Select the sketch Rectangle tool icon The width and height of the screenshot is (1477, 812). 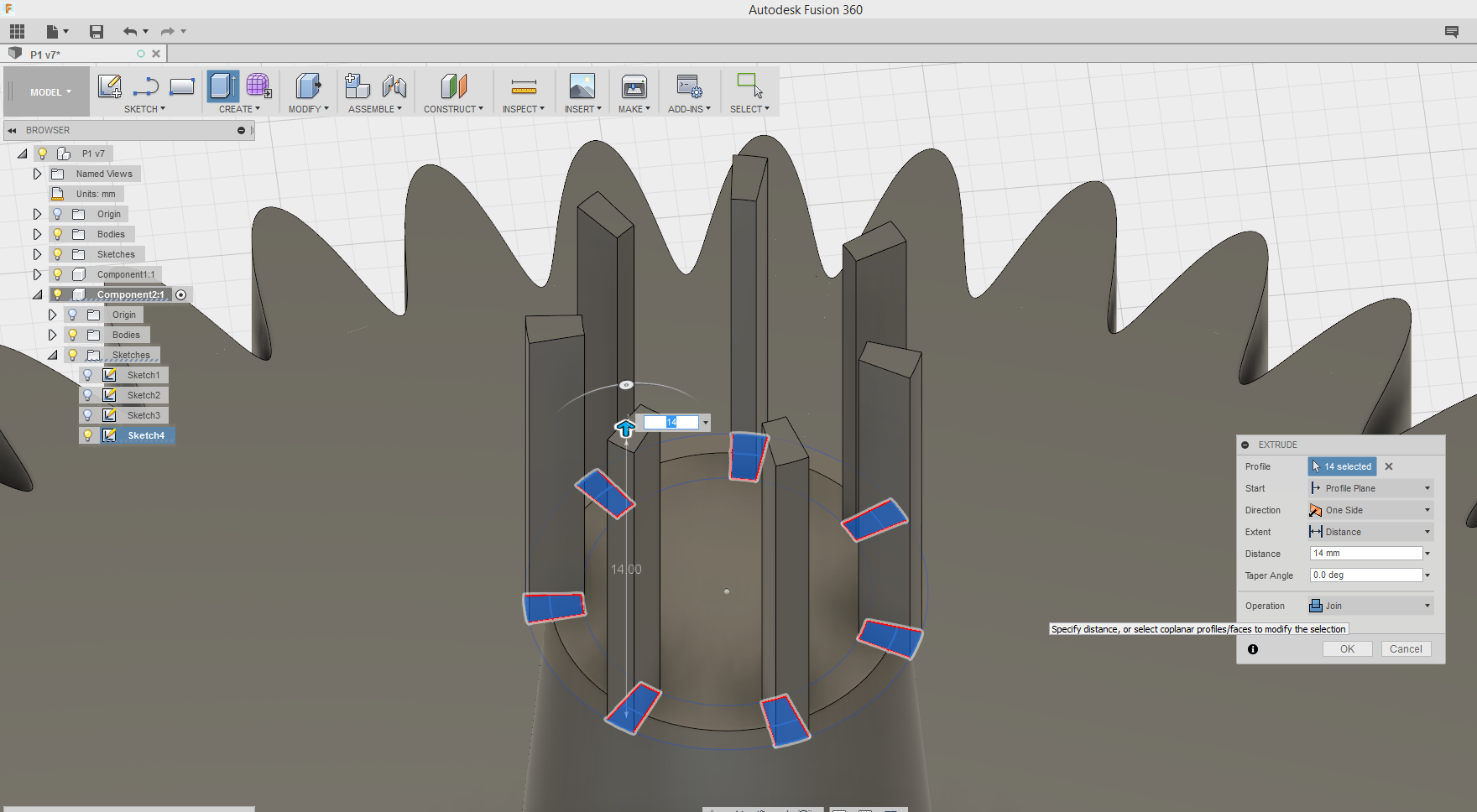coord(182,86)
